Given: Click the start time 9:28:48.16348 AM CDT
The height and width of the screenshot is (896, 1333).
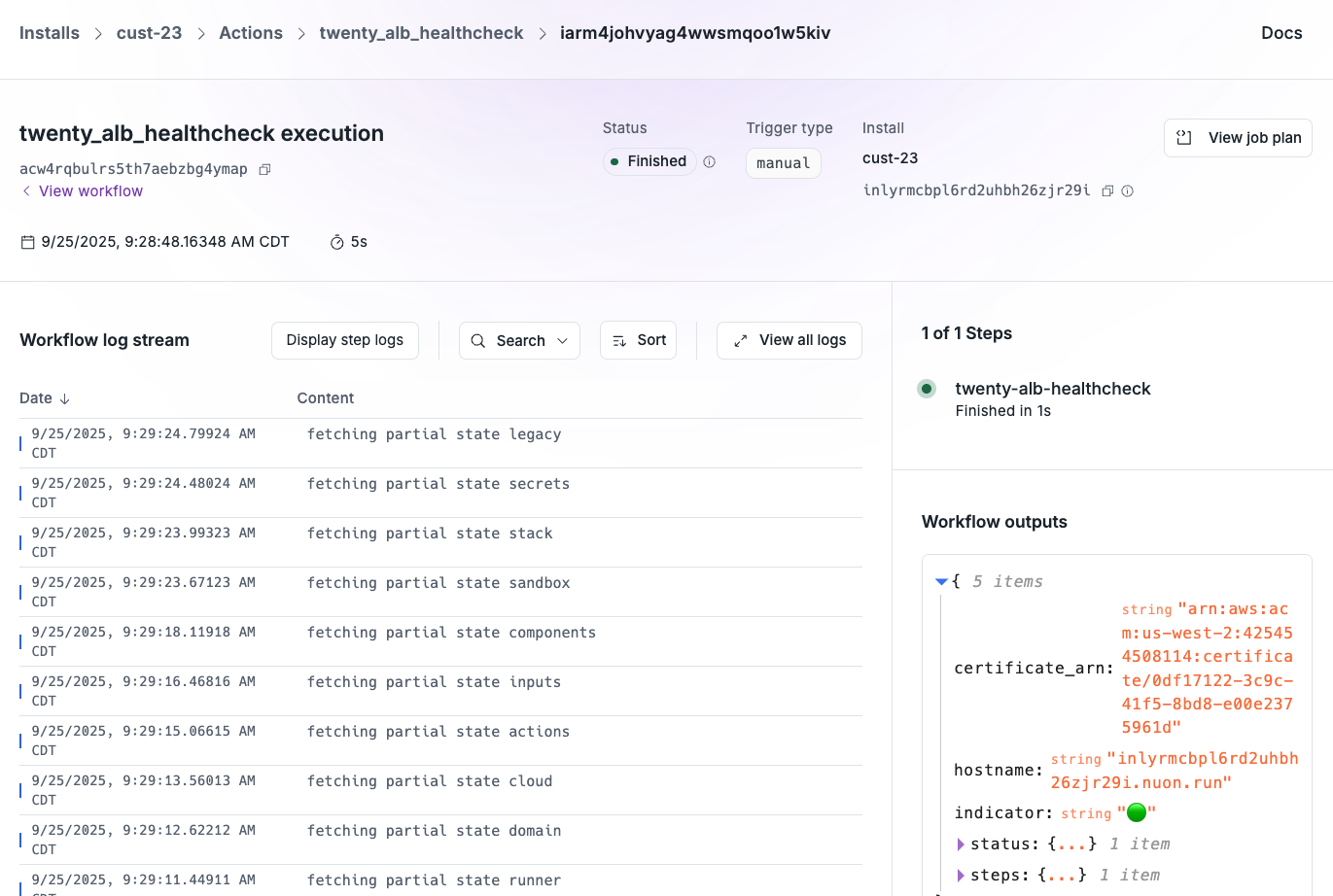Looking at the screenshot, I should click(165, 242).
